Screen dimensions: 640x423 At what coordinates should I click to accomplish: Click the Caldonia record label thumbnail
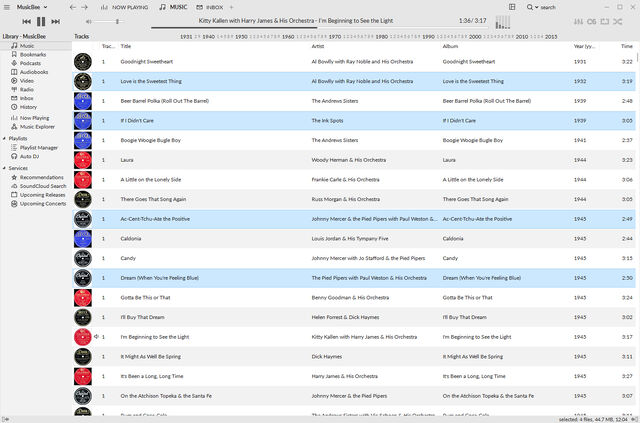tap(83, 239)
